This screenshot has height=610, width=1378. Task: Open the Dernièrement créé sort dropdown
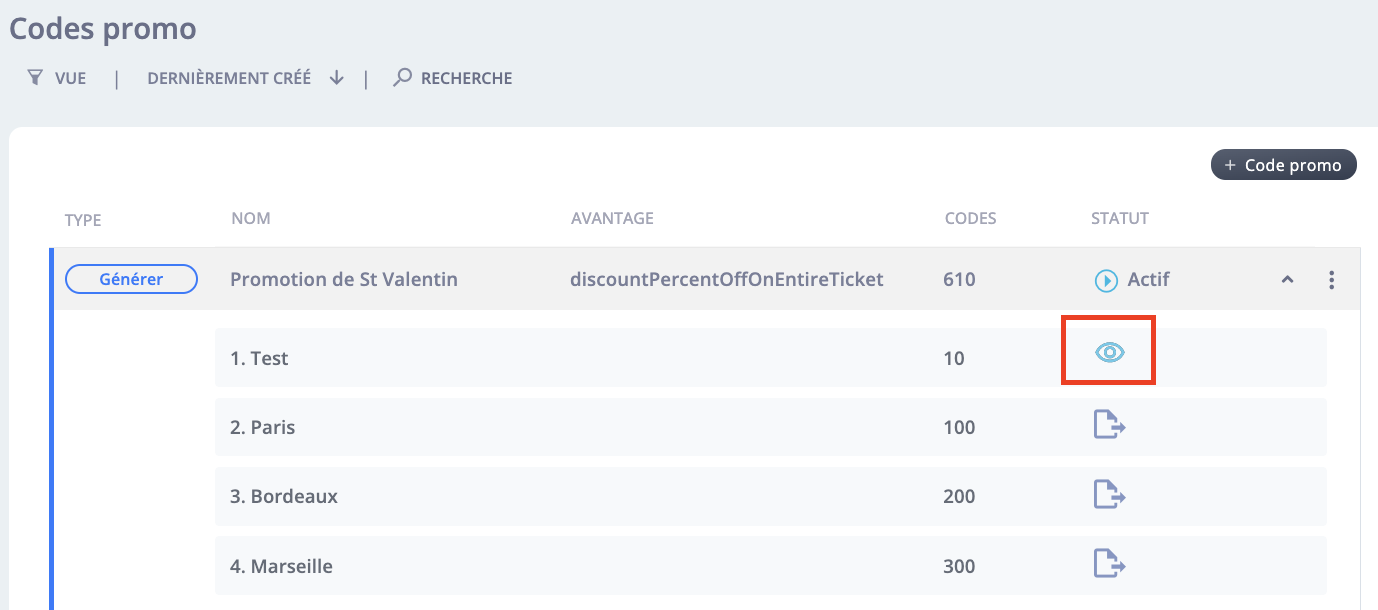(x=229, y=78)
